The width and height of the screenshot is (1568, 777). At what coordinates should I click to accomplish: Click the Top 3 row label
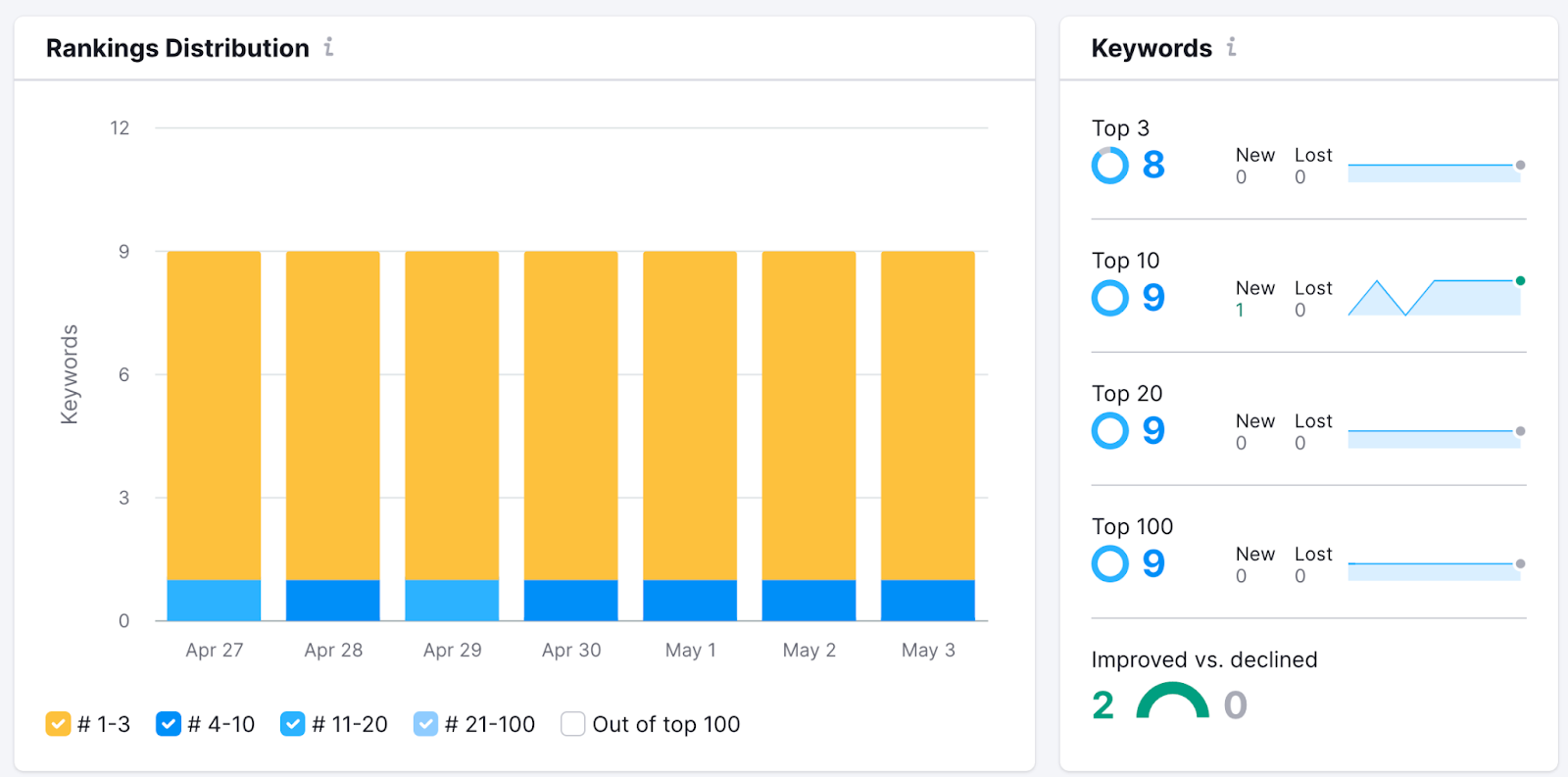pyautogui.click(x=1120, y=128)
